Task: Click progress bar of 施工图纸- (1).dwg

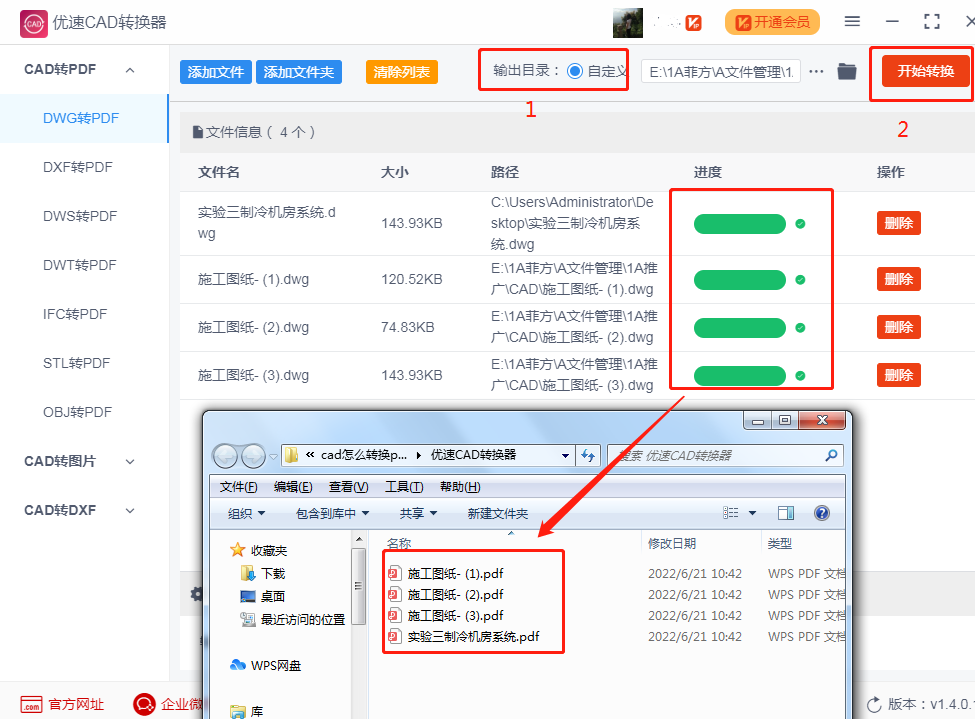Action: click(740, 280)
